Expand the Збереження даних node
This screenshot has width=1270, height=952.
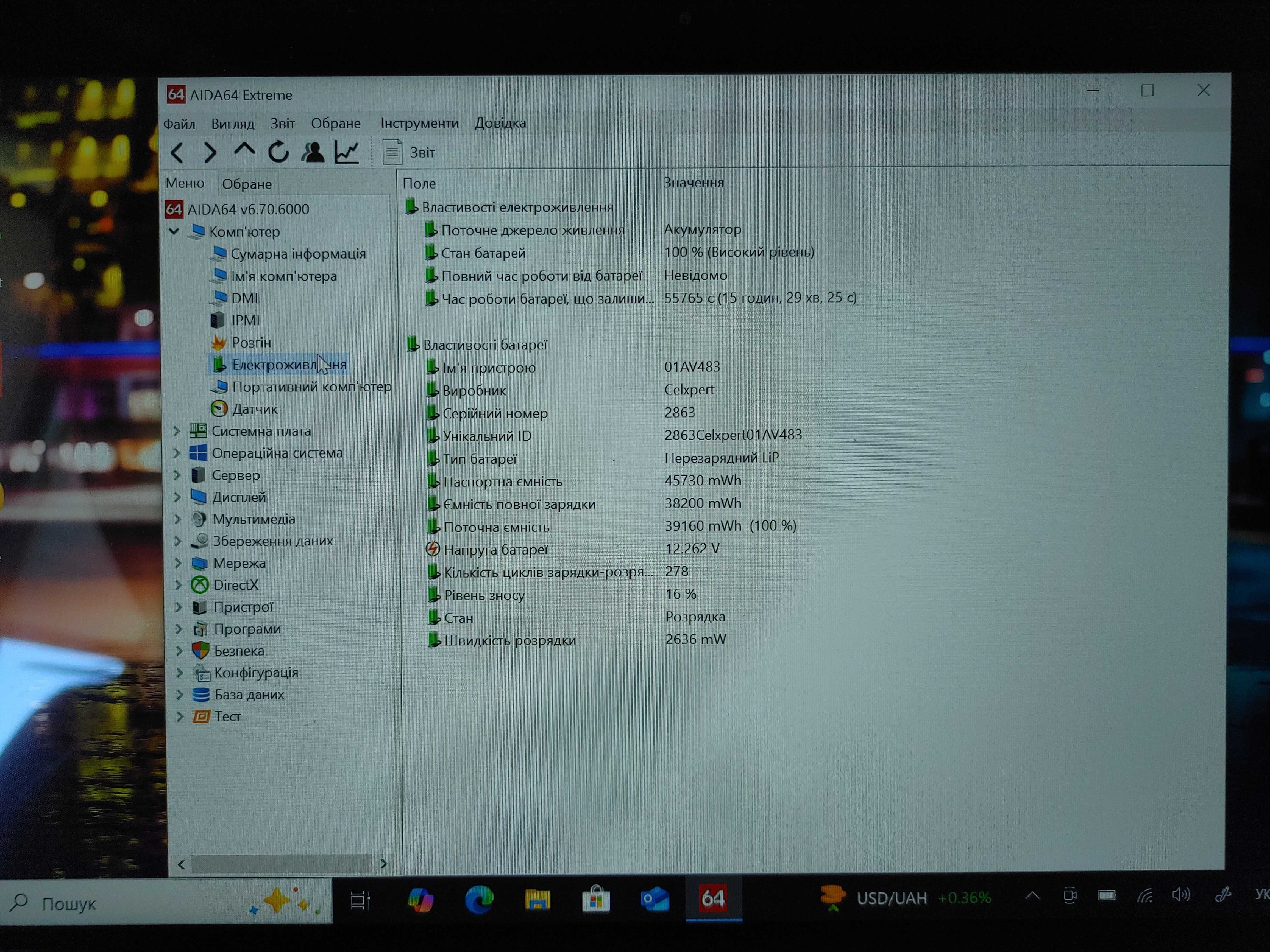pos(177,541)
